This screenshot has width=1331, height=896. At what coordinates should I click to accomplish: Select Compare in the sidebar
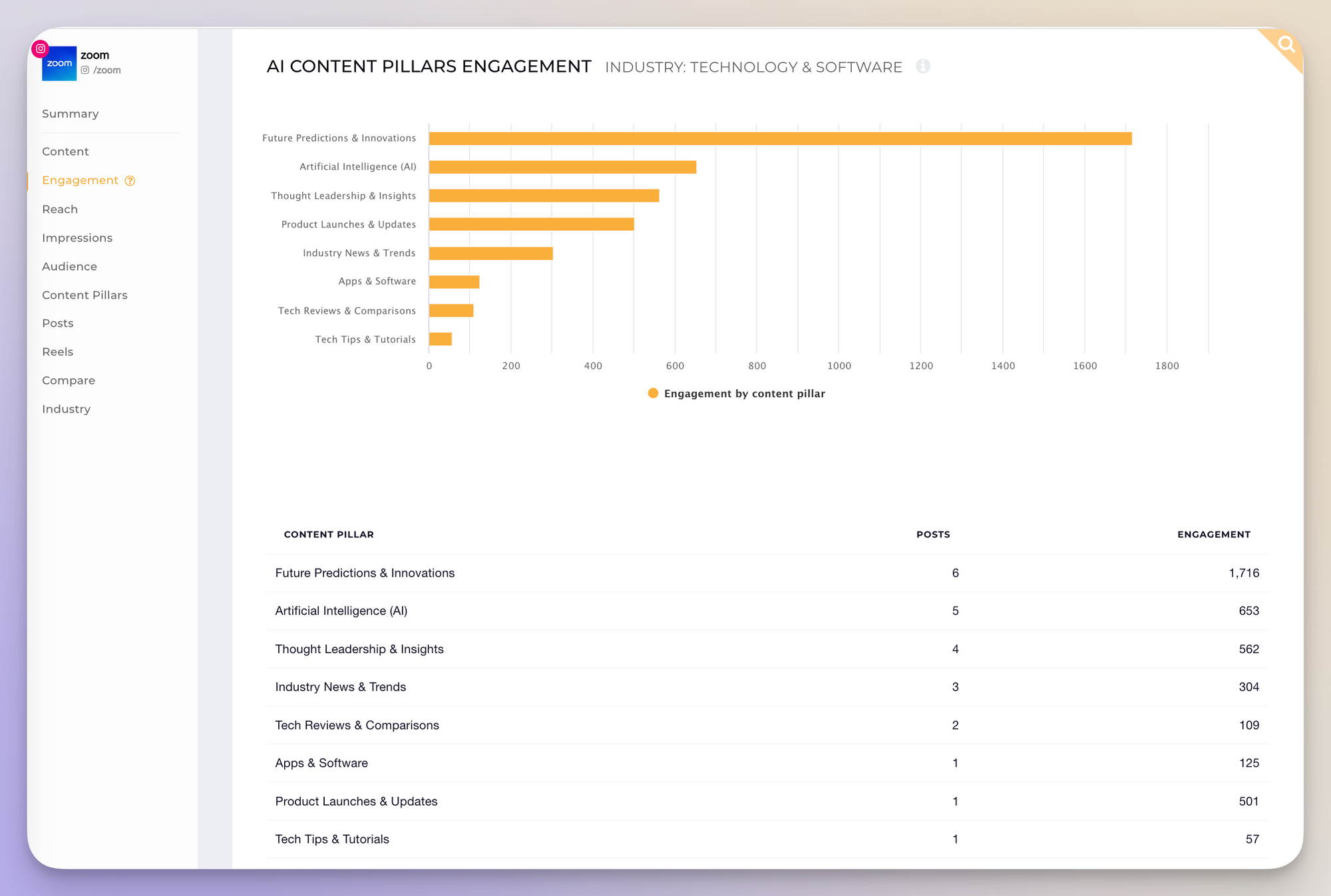tap(69, 380)
